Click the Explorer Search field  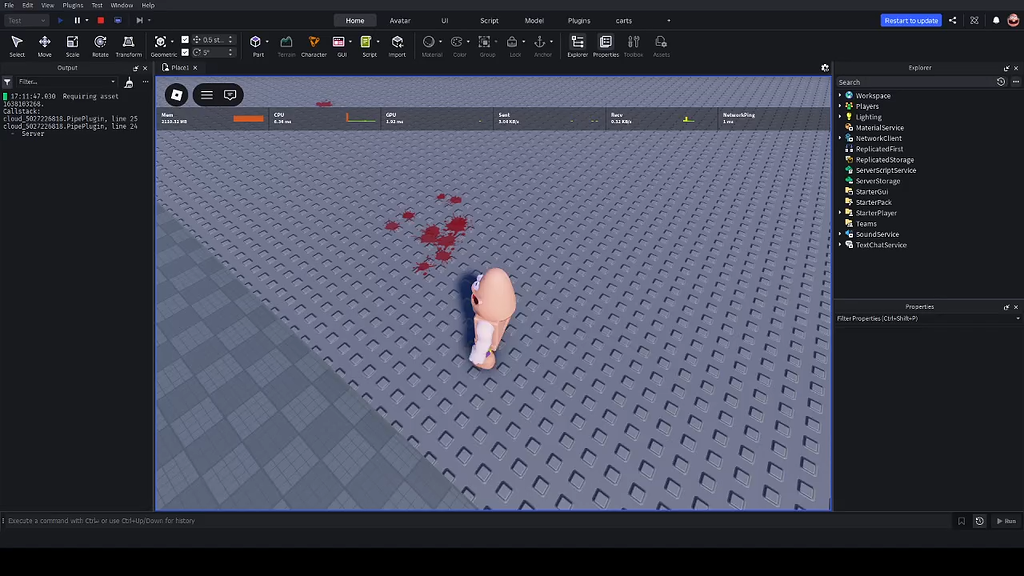pos(914,82)
